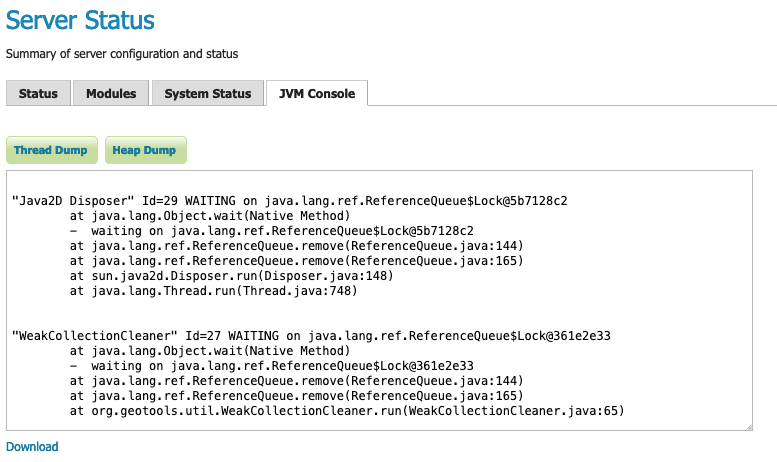Click the "Java2D Disposer" Id=29 thread header line
Screen dimensions: 777x462
[289, 200]
